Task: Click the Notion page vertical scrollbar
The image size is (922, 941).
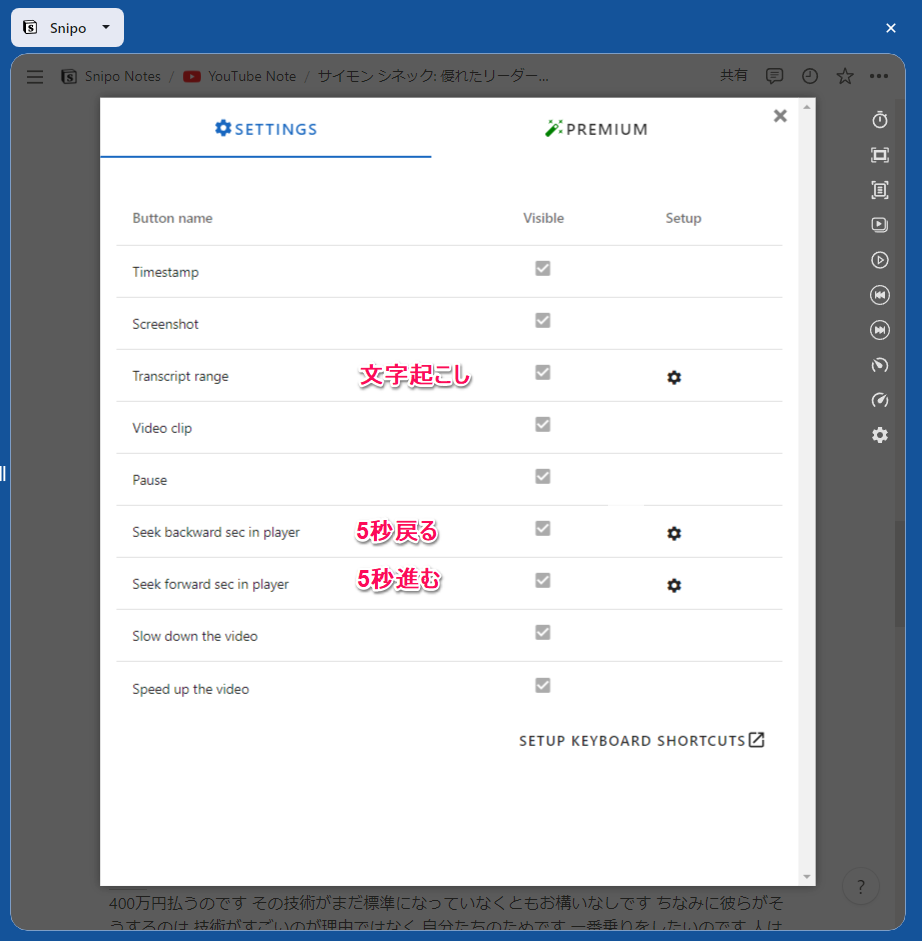Action: [899, 573]
